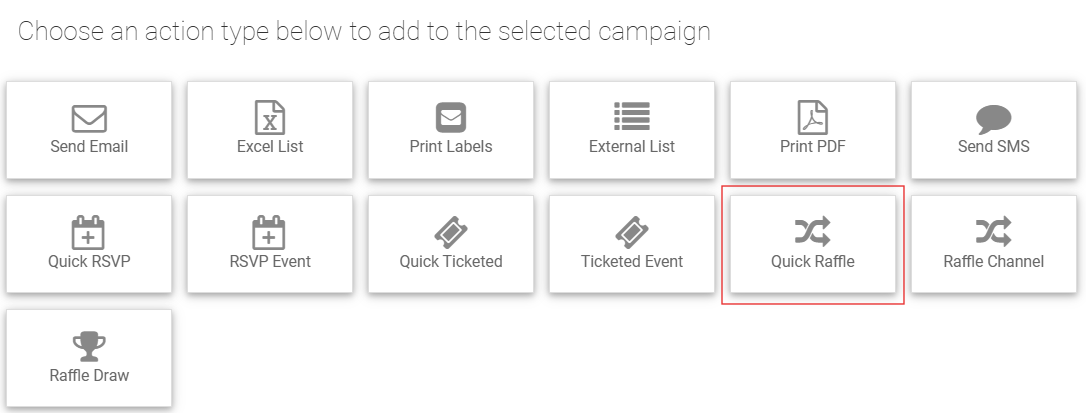The width and height of the screenshot is (1086, 413).
Task: Choose the Print Labels text label
Action: [451, 147]
